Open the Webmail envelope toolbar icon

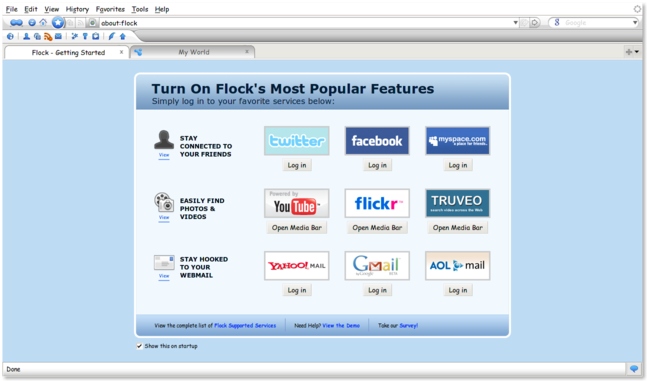point(58,36)
